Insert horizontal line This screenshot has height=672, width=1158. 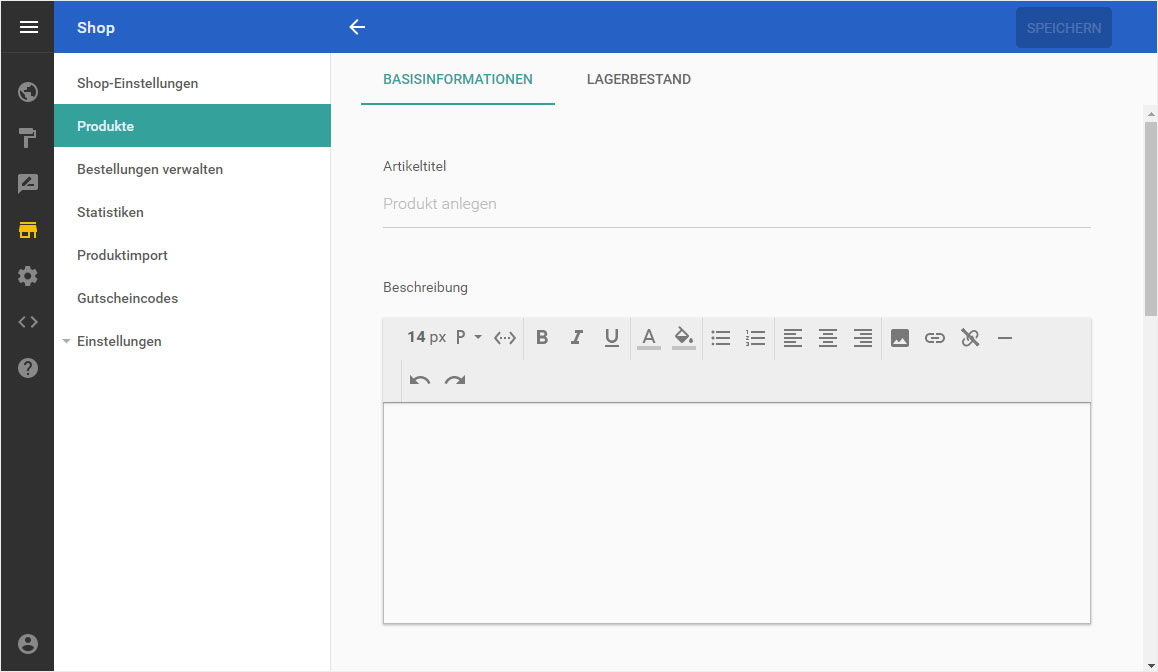click(1005, 338)
